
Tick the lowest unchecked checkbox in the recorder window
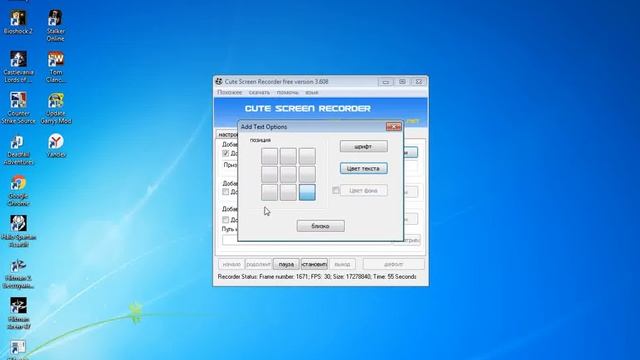pos(226,220)
